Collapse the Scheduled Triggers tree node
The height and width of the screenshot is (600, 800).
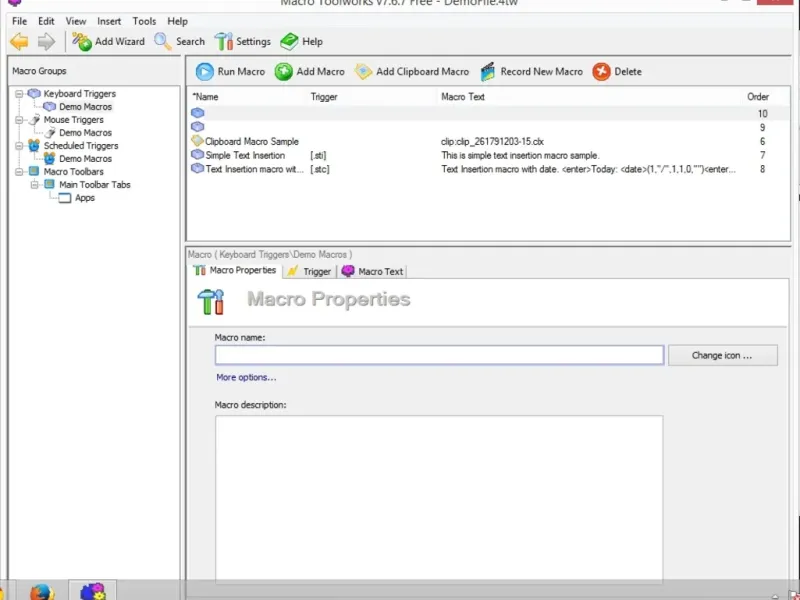click(19, 146)
